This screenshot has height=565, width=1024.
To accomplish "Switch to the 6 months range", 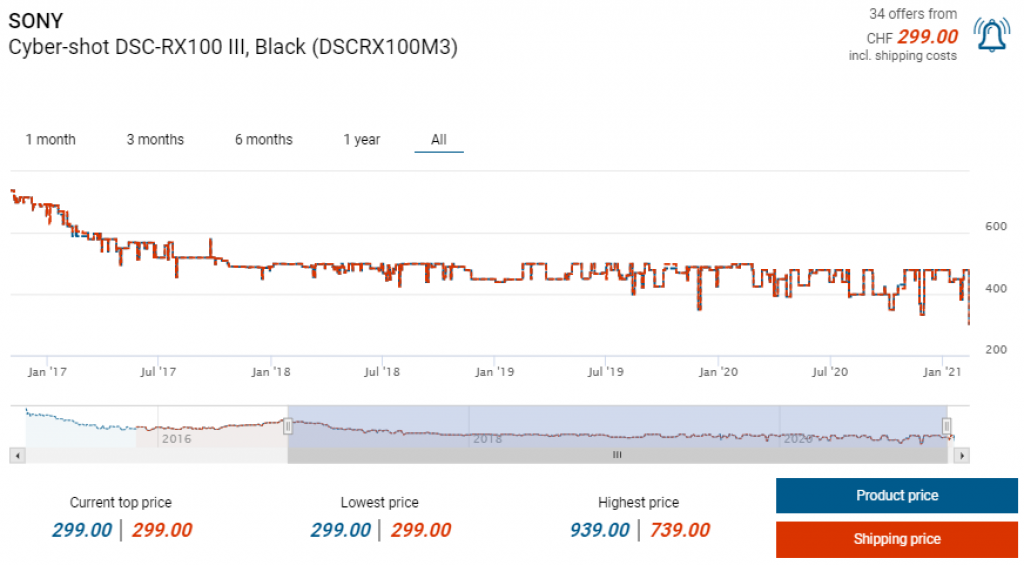I will (x=263, y=139).
